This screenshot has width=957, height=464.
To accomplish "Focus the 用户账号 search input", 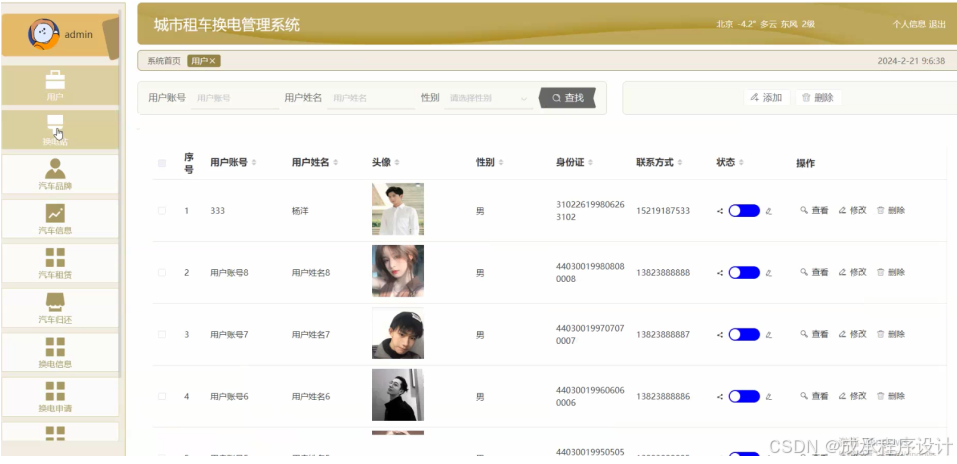I will point(235,98).
